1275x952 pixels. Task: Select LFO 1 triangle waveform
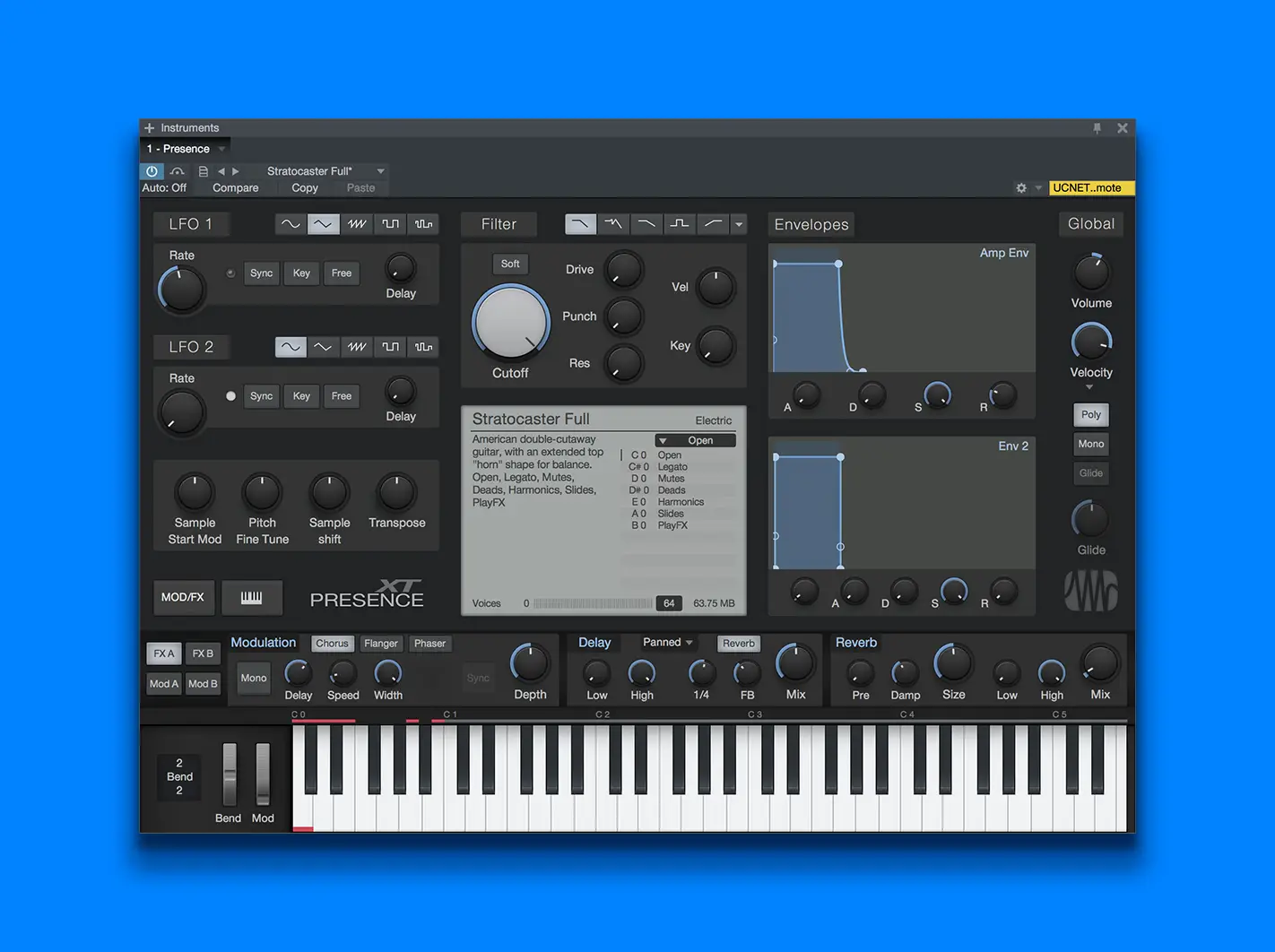(x=323, y=224)
